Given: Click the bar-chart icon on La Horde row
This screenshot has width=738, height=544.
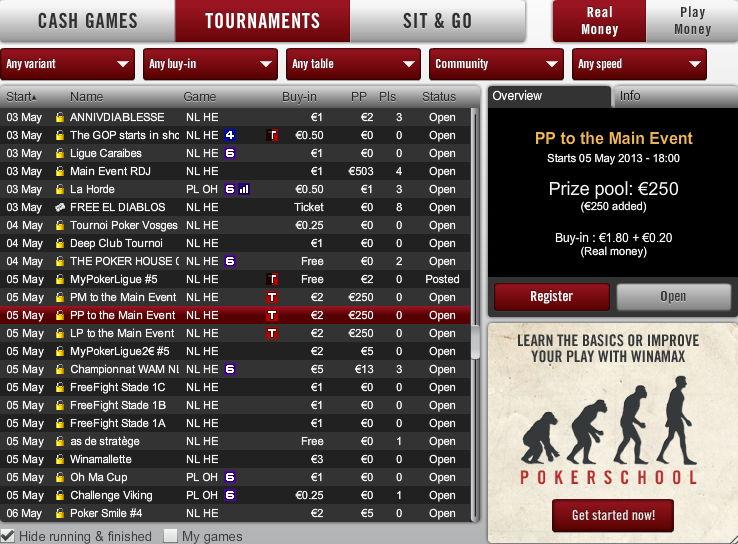Looking at the screenshot, I should click(244, 189).
